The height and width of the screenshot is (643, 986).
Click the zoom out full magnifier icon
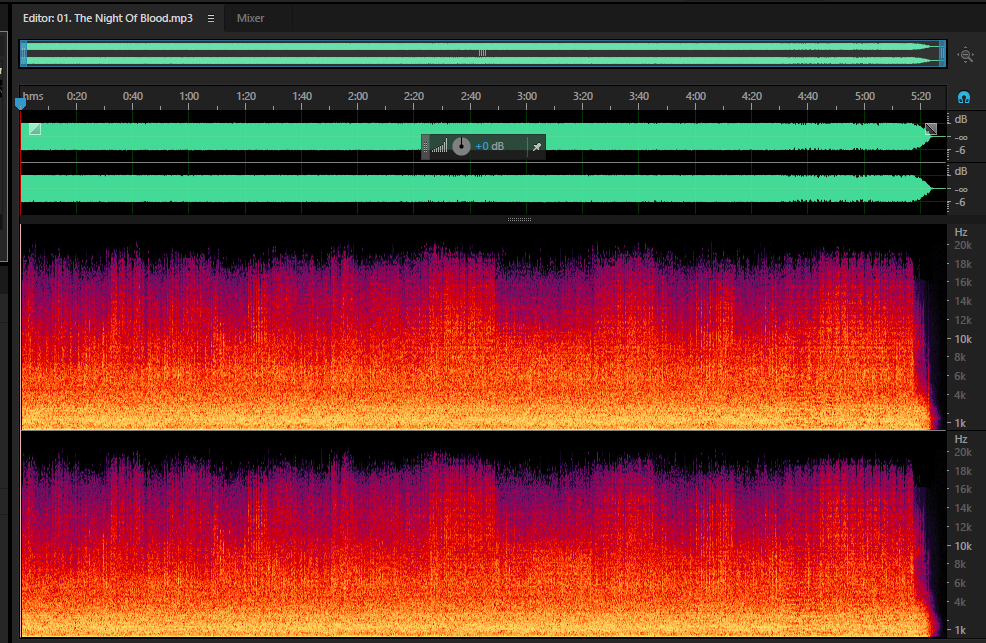[965, 55]
